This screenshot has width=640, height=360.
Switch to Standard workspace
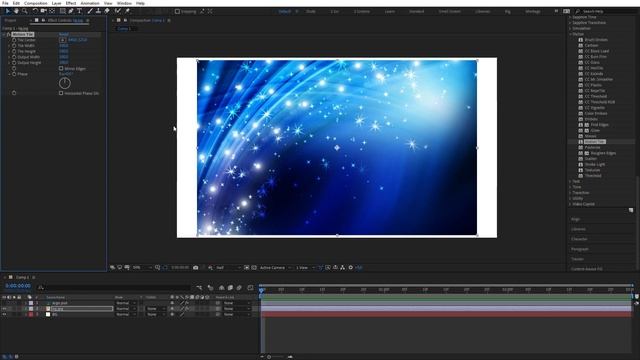tap(416, 11)
